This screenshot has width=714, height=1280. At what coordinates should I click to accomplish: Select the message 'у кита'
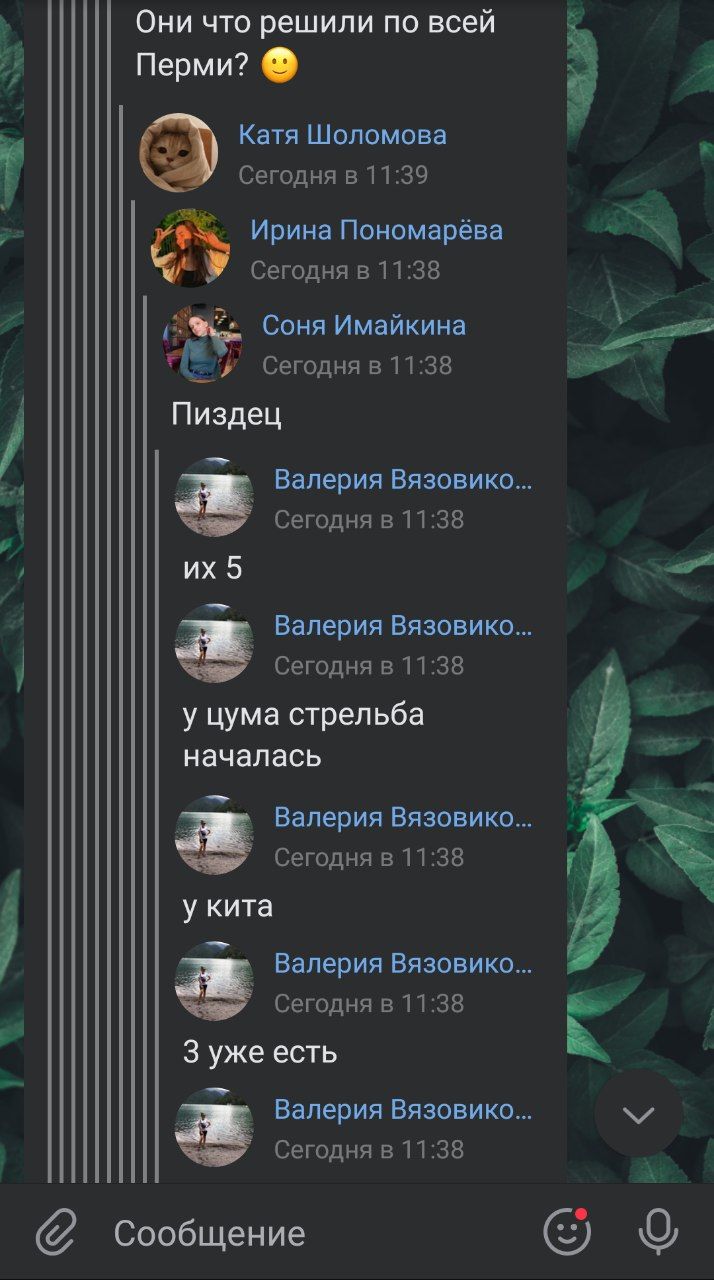(x=227, y=906)
